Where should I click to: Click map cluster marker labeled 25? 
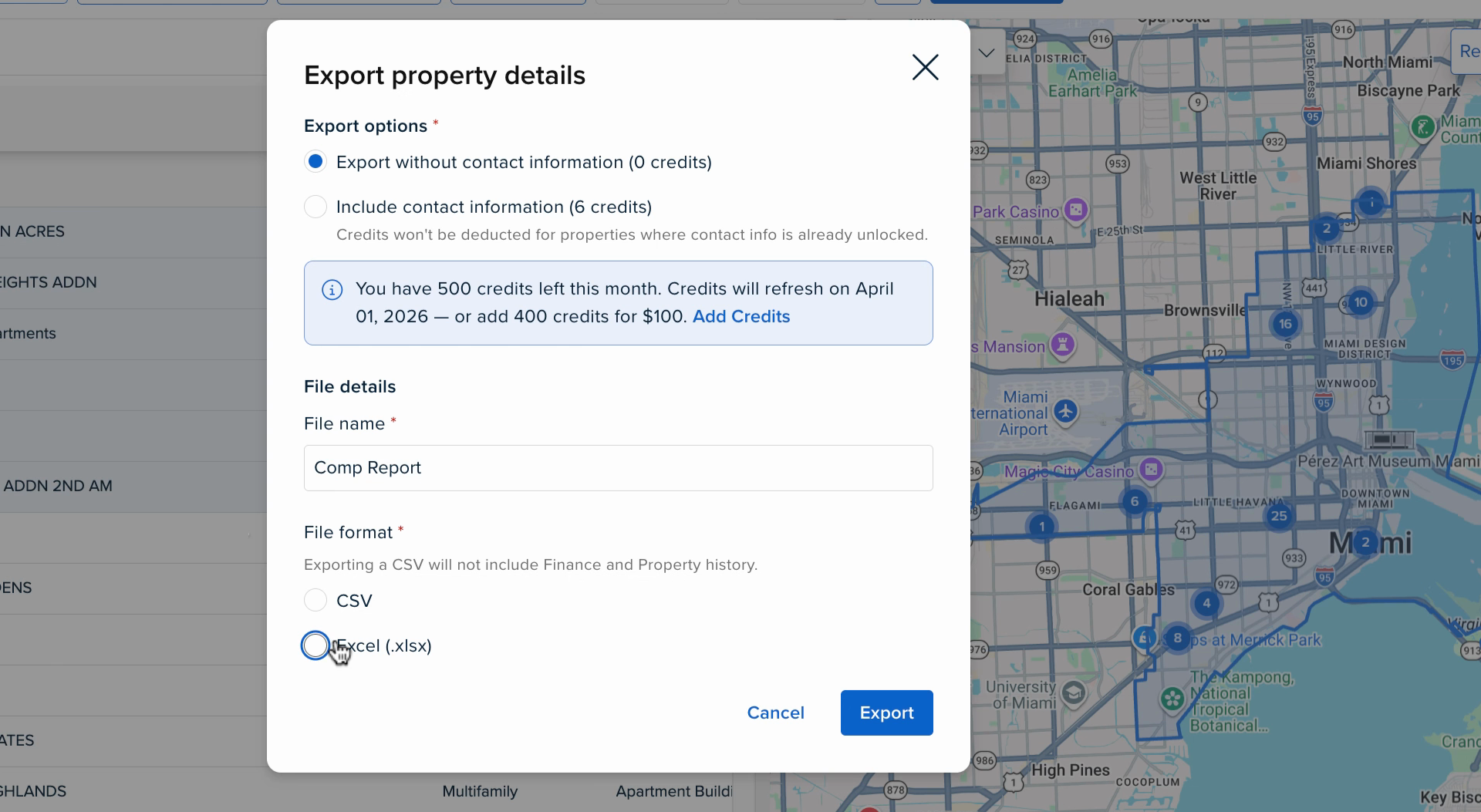pos(1279,516)
